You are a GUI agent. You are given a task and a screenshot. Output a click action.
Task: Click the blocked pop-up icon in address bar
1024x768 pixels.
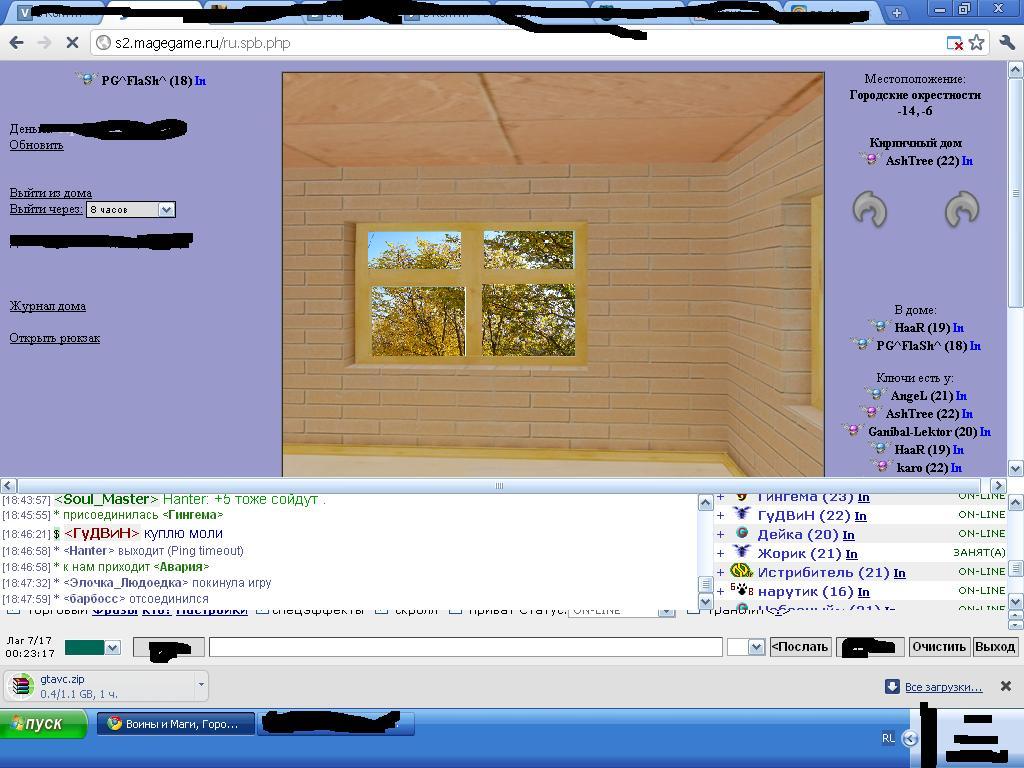point(954,44)
